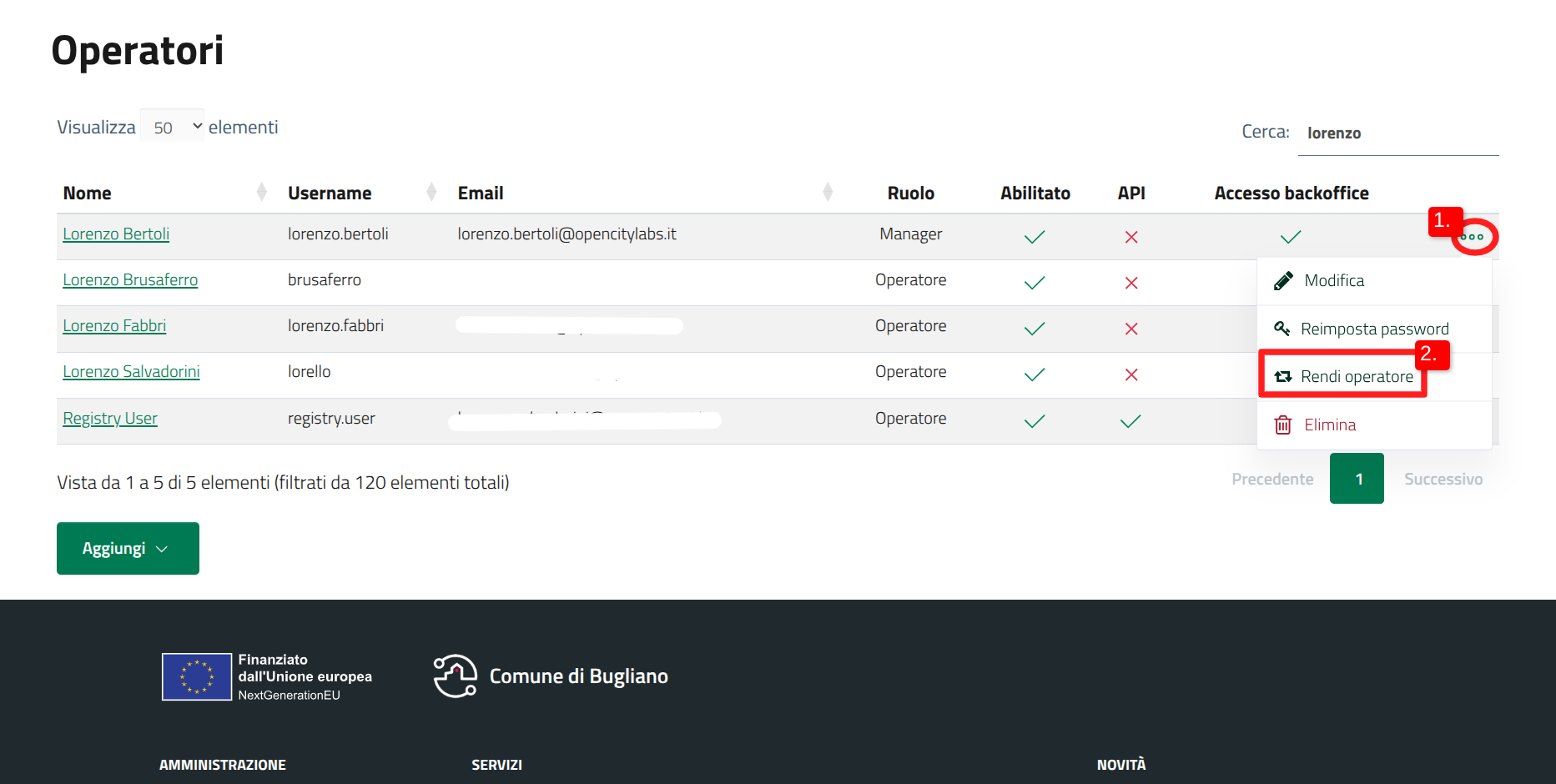Click API red cross in Lorenzo Salvadorini row
The image size is (1556, 784).
click(x=1131, y=374)
